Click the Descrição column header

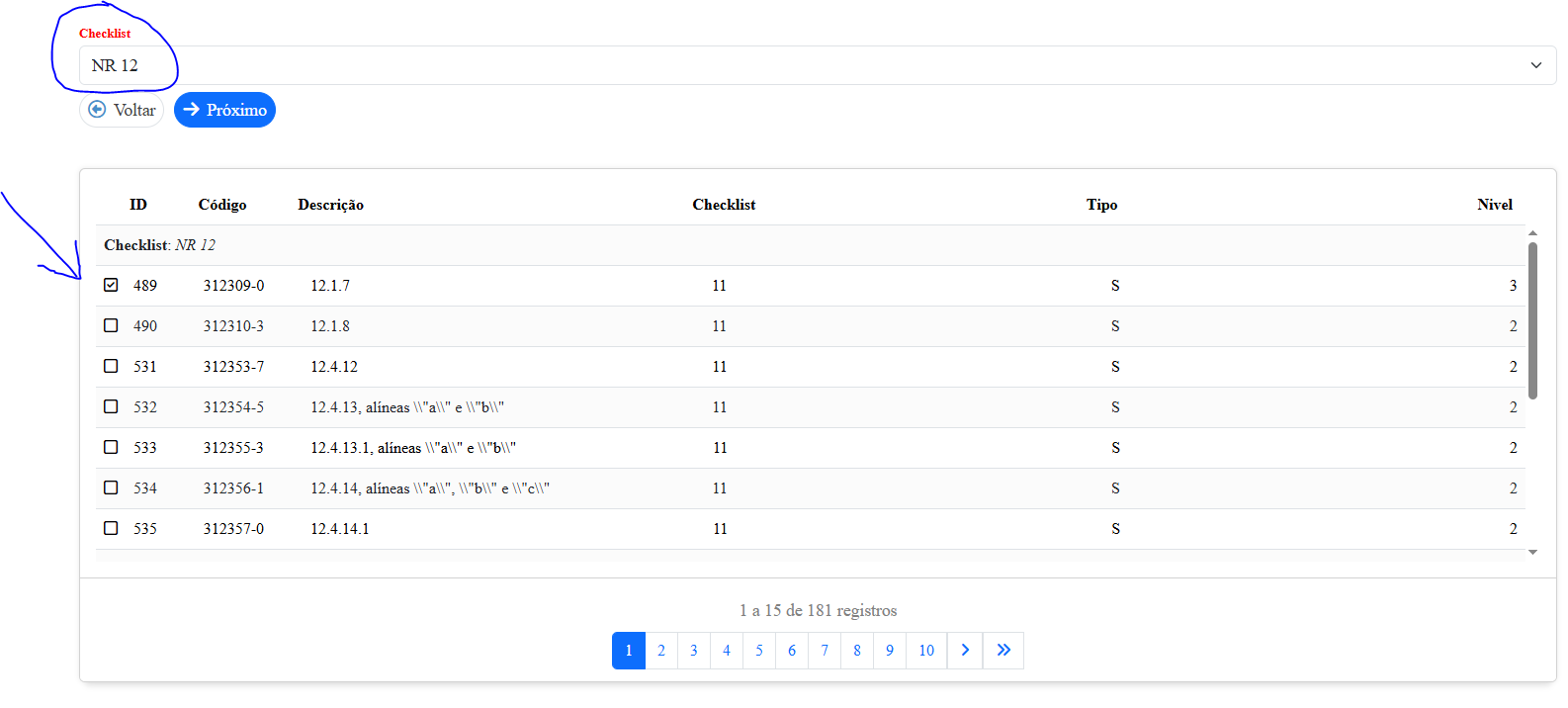click(330, 205)
